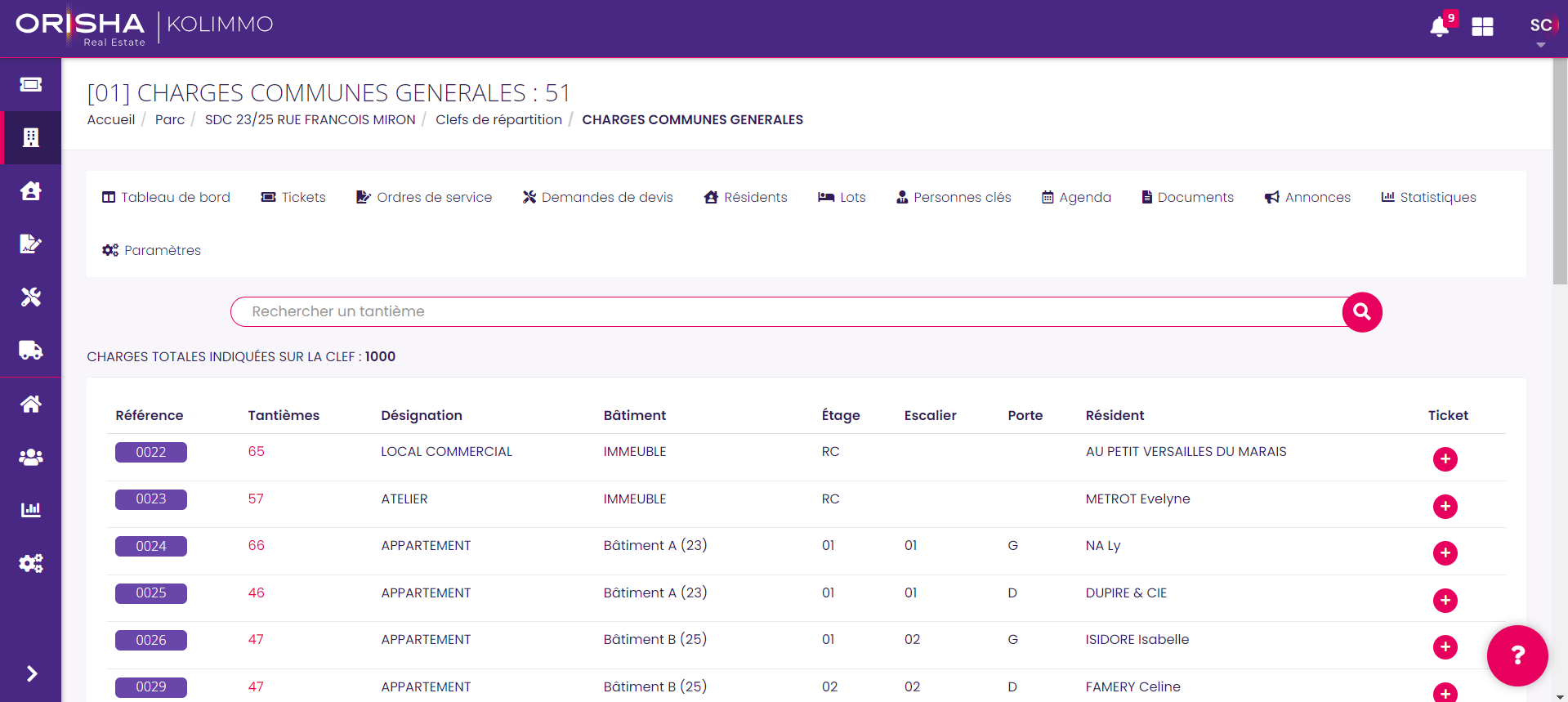Switch to Tableau de bord tab

(x=166, y=197)
